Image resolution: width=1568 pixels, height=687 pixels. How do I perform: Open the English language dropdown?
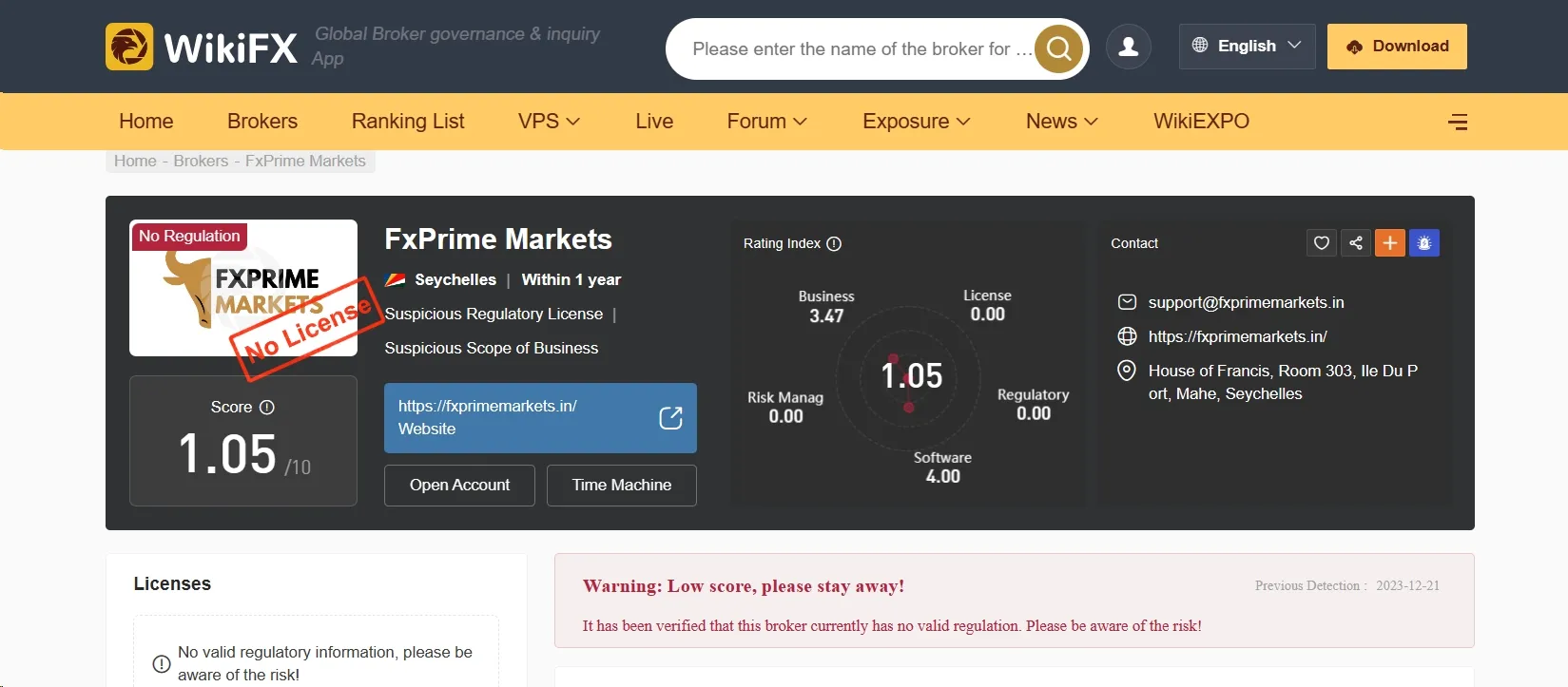tap(1247, 47)
